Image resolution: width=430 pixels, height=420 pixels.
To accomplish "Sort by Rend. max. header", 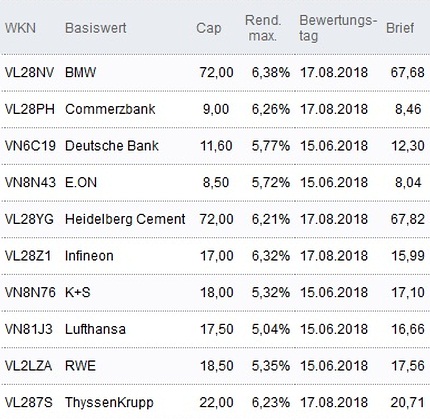I will (263, 28).
